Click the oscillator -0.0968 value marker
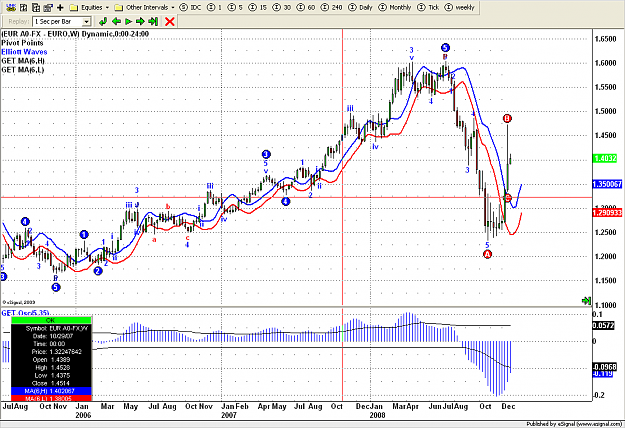This screenshot has height=428, width=625. [604, 367]
